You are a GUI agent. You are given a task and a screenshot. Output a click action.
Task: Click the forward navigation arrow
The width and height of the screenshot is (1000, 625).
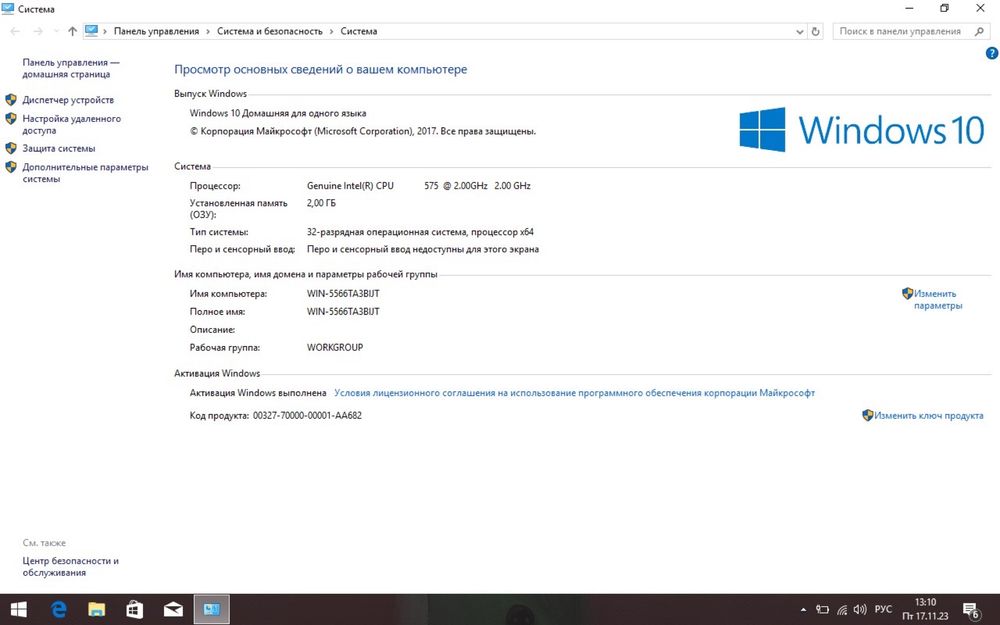38,31
